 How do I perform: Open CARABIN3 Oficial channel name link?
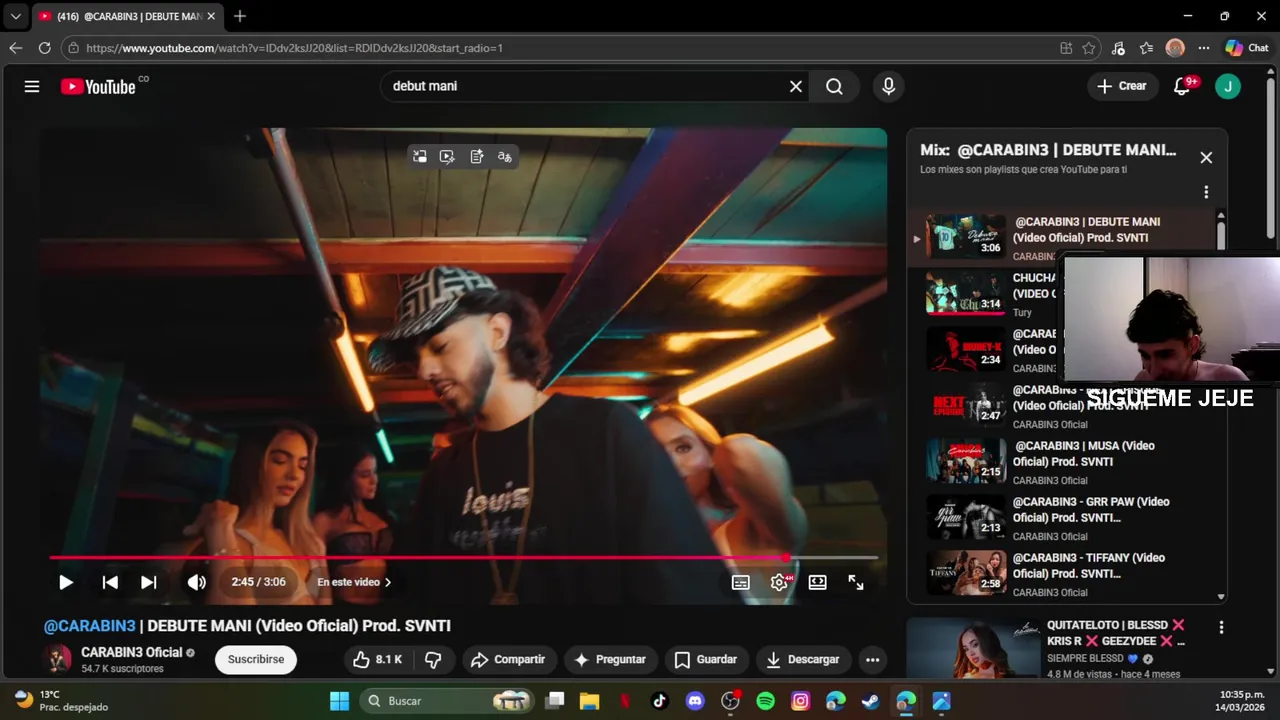coord(132,652)
